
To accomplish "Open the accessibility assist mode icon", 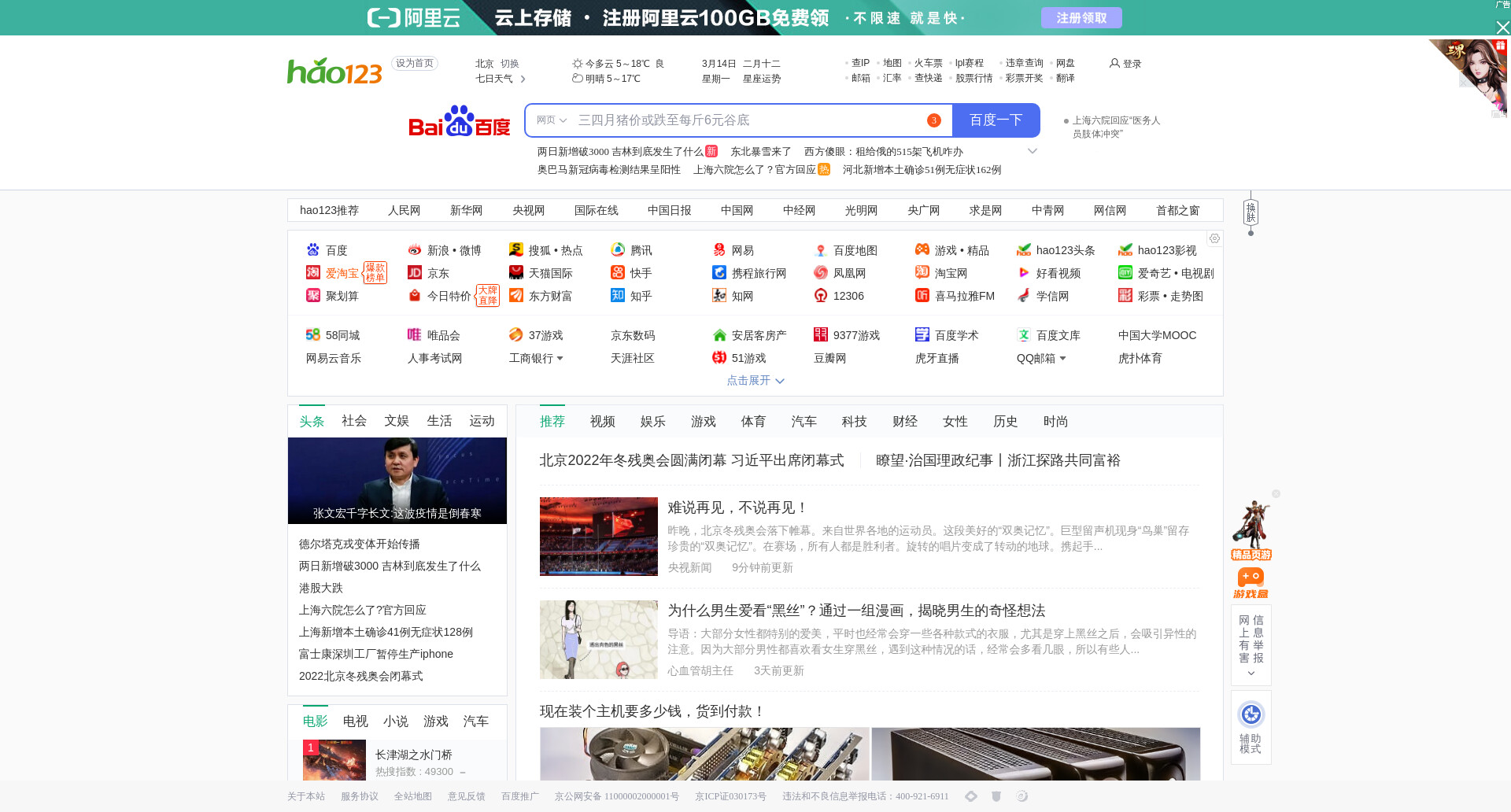I will 1251,714.
